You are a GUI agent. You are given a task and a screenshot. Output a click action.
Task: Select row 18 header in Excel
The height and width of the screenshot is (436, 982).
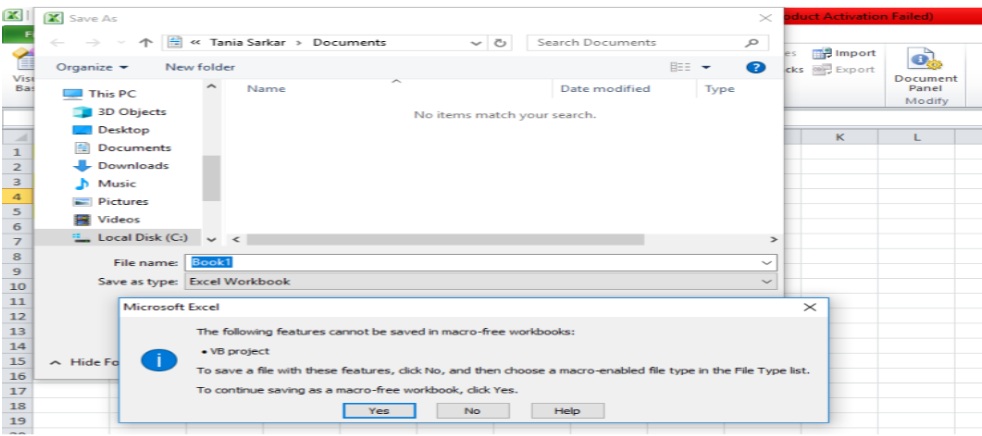17,406
